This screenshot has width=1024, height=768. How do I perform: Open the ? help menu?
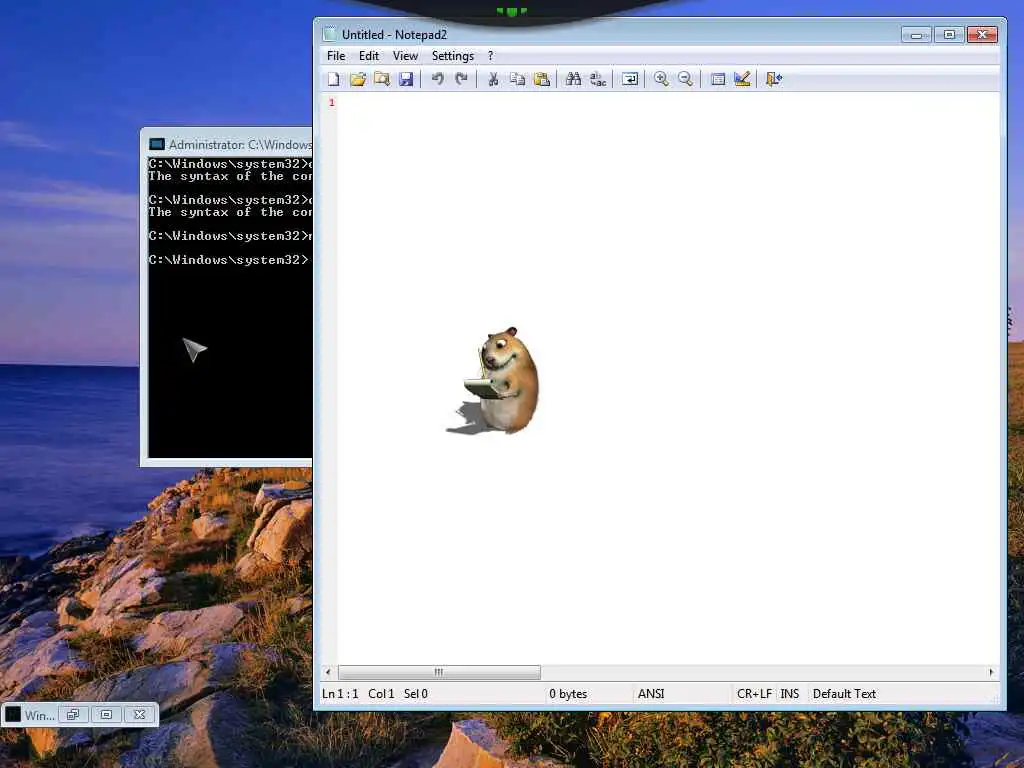click(490, 56)
